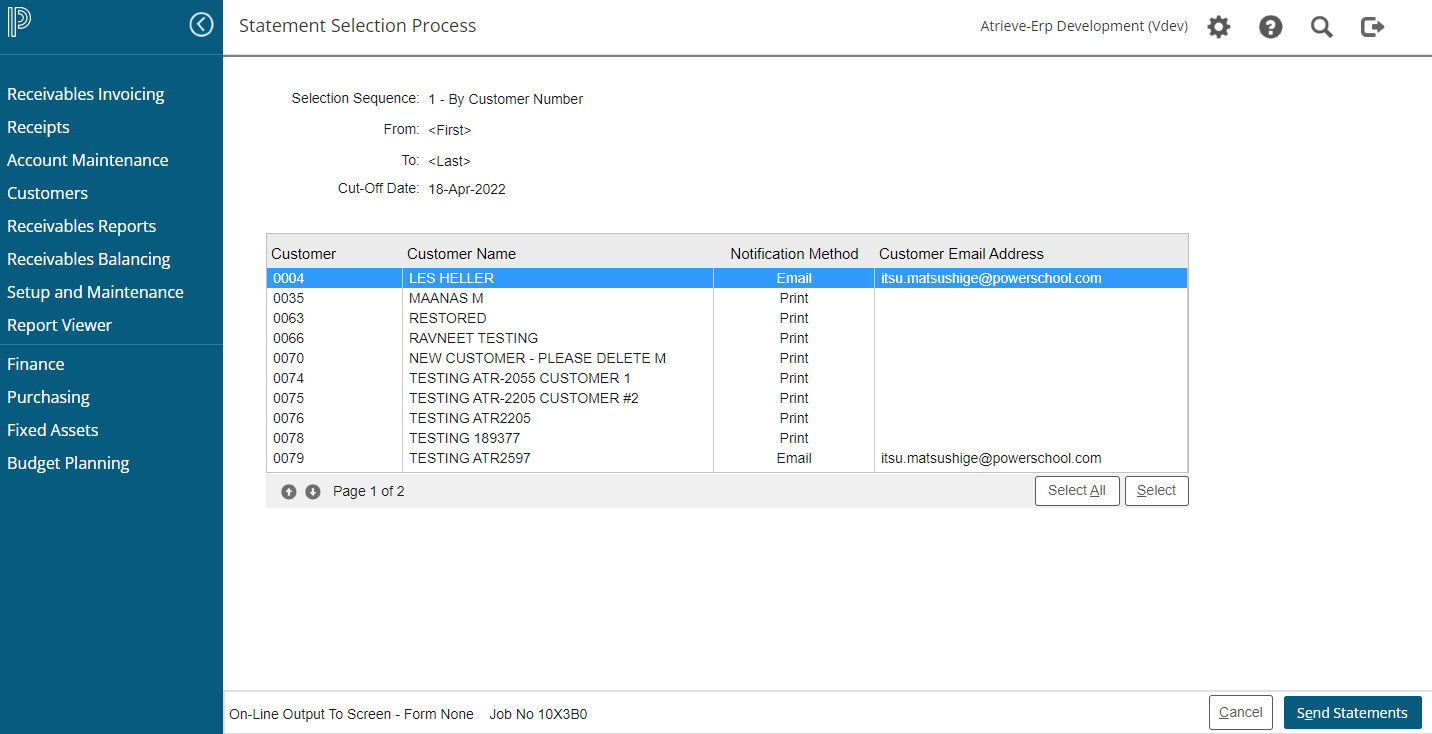Click the Notification Method column header
The image size is (1432, 734).
pyautogui.click(x=794, y=254)
